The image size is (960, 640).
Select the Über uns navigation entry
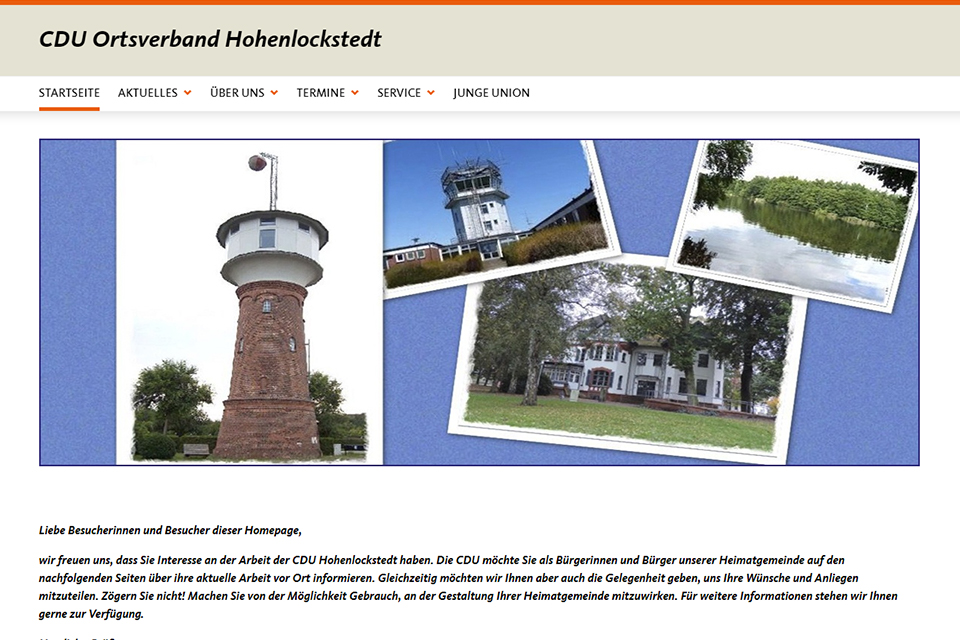click(237, 93)
